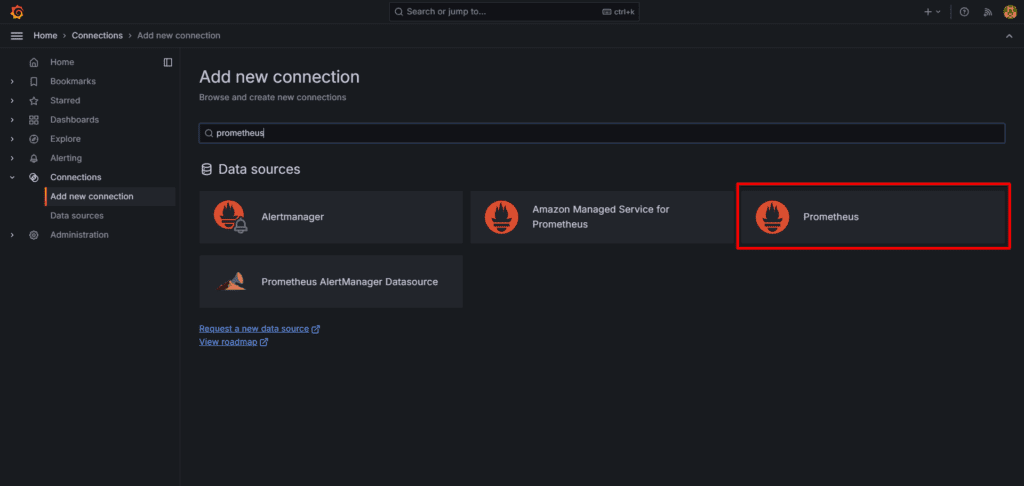1024x486 pixels.
Task: Expand the Dashboards section chevron
Action: click(x=12, y=120)
